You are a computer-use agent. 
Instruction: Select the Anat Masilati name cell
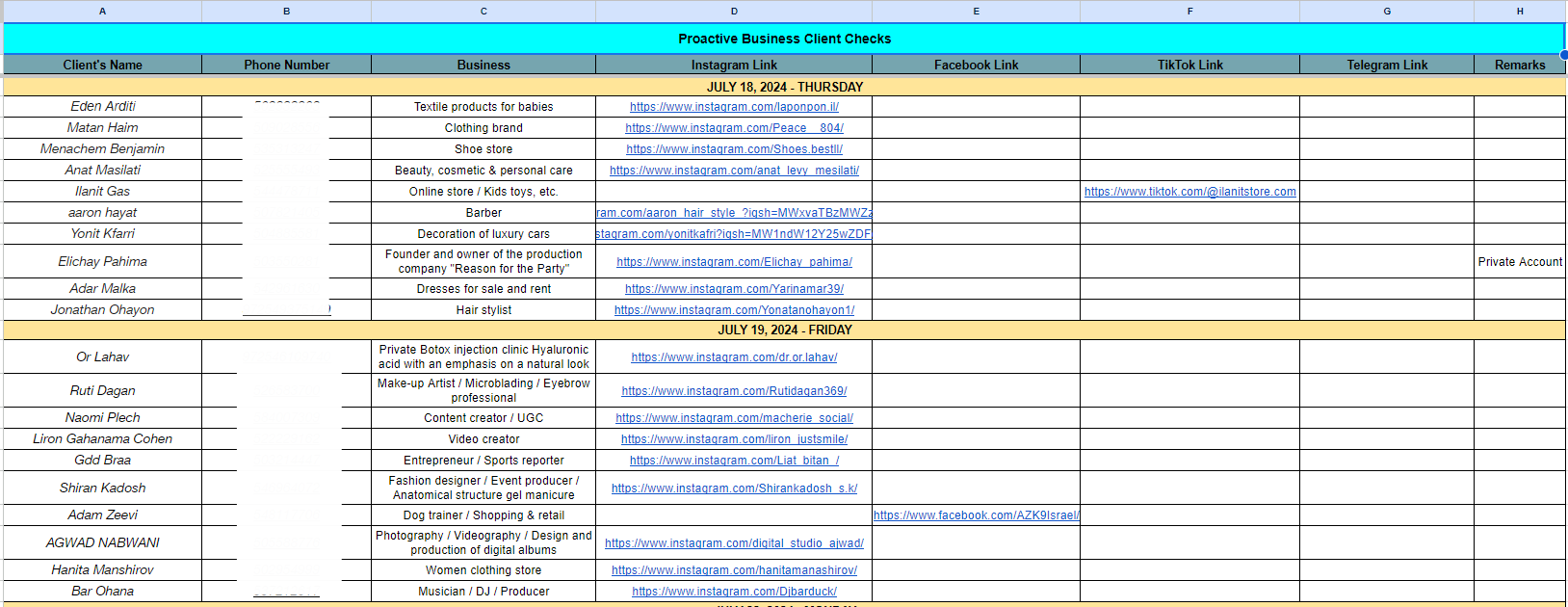click(x=103, y=170)
